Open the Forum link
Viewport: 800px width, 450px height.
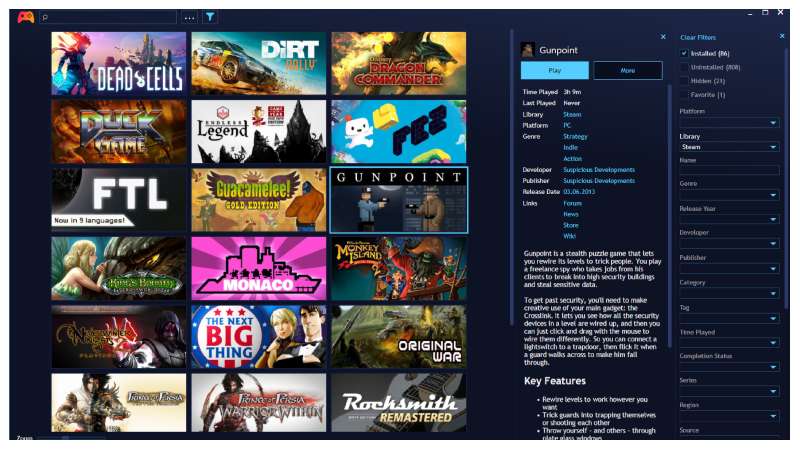[x=572, y=203]
